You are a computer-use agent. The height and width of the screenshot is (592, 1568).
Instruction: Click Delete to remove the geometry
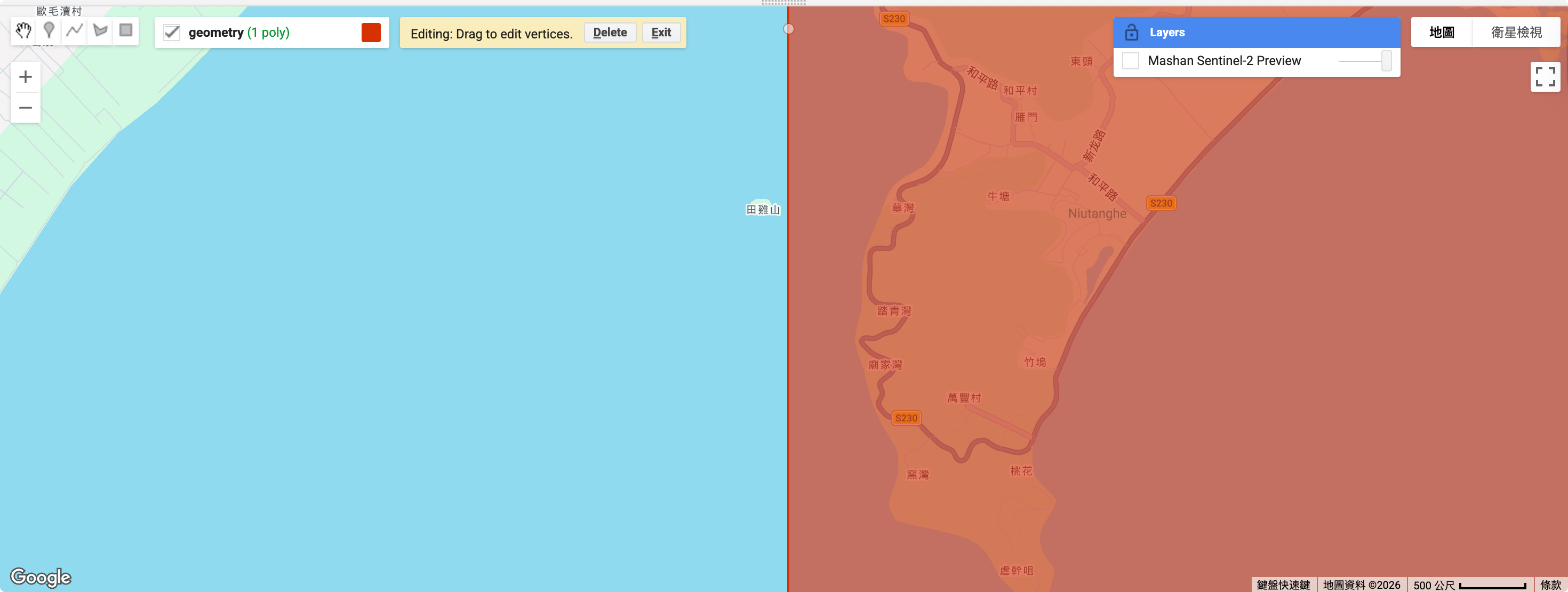[610, 33]
